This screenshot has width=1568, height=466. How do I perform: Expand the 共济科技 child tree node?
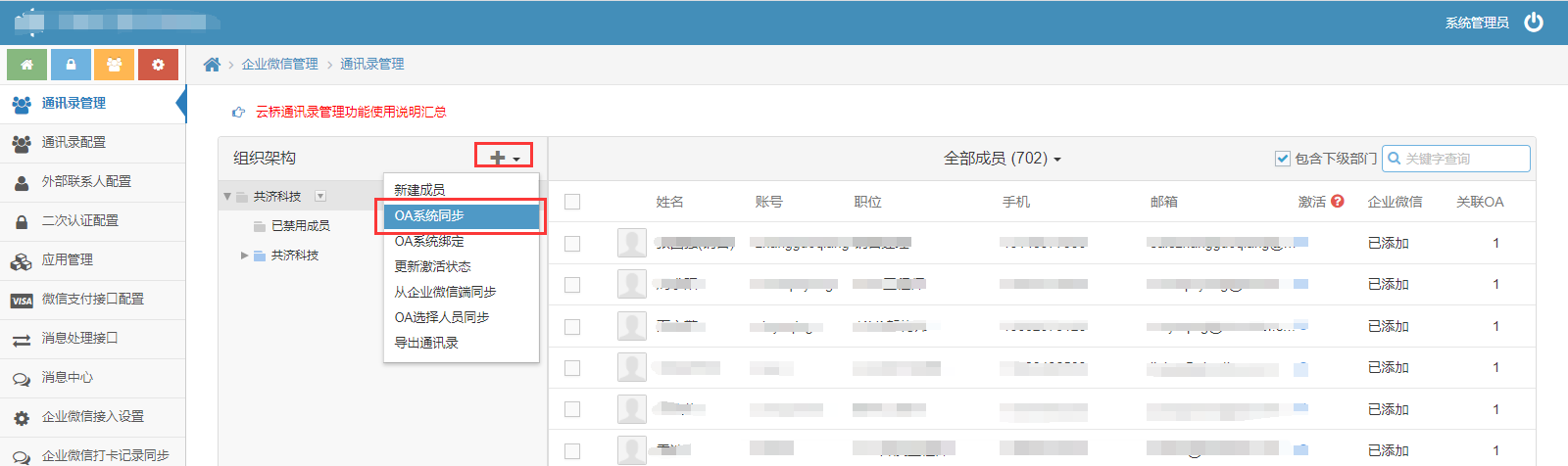pos(244,256)
